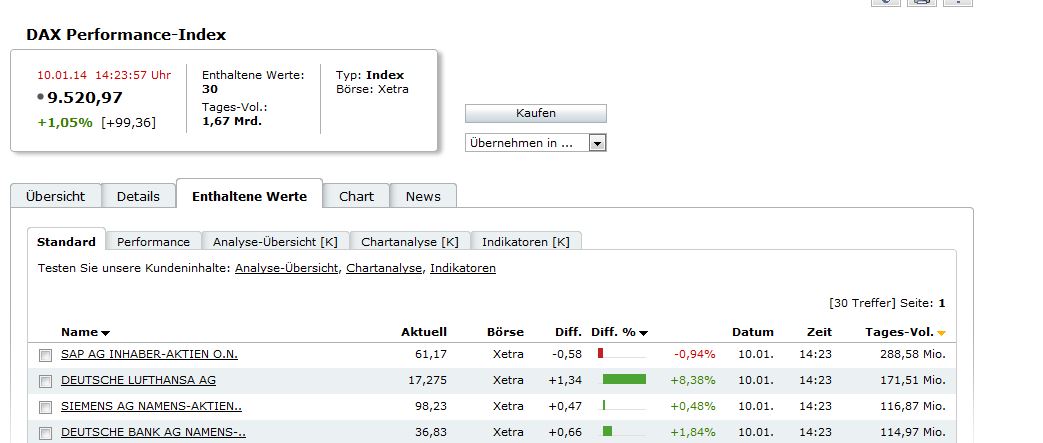Click the printer icon at the top

click(921, 3)
